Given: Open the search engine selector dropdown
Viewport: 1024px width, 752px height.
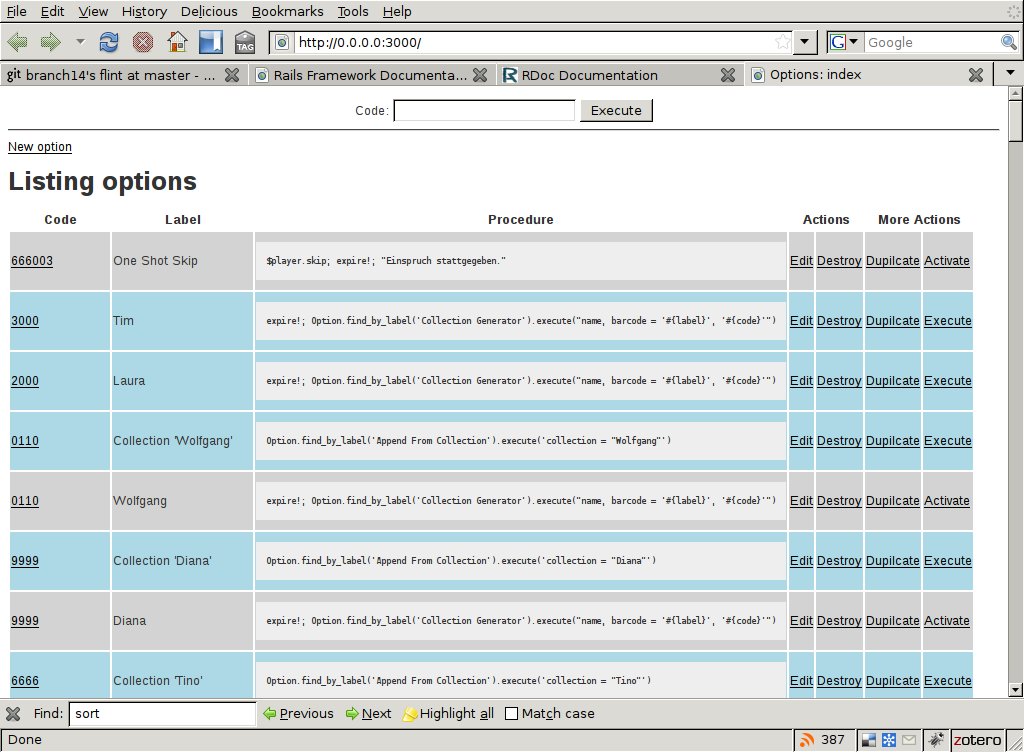Looking at the screenshot, I should [844, 42].
